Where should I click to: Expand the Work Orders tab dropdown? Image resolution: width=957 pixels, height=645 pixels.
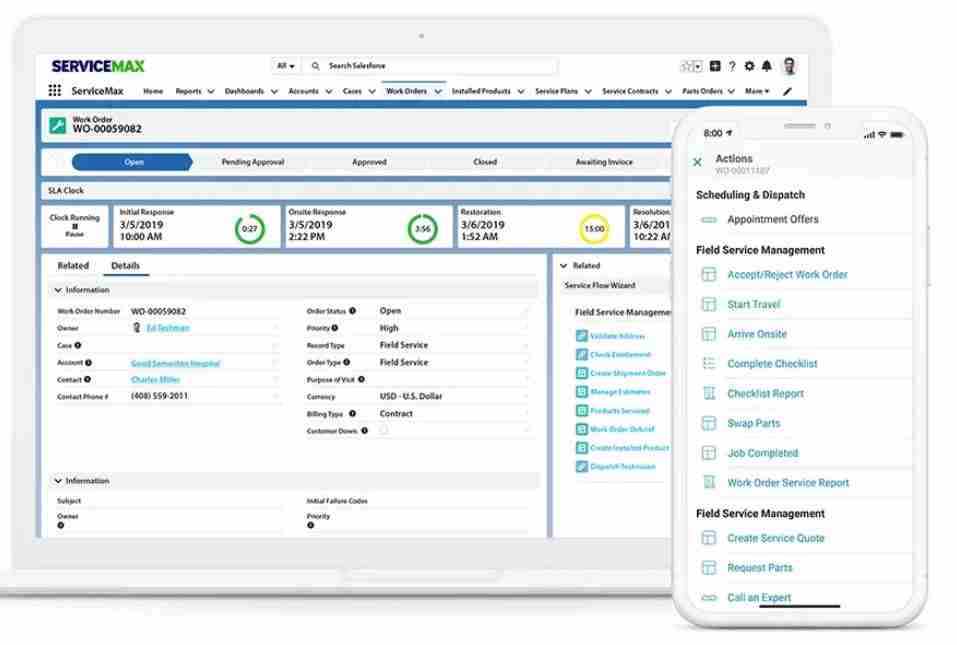[x=437, y=92]
